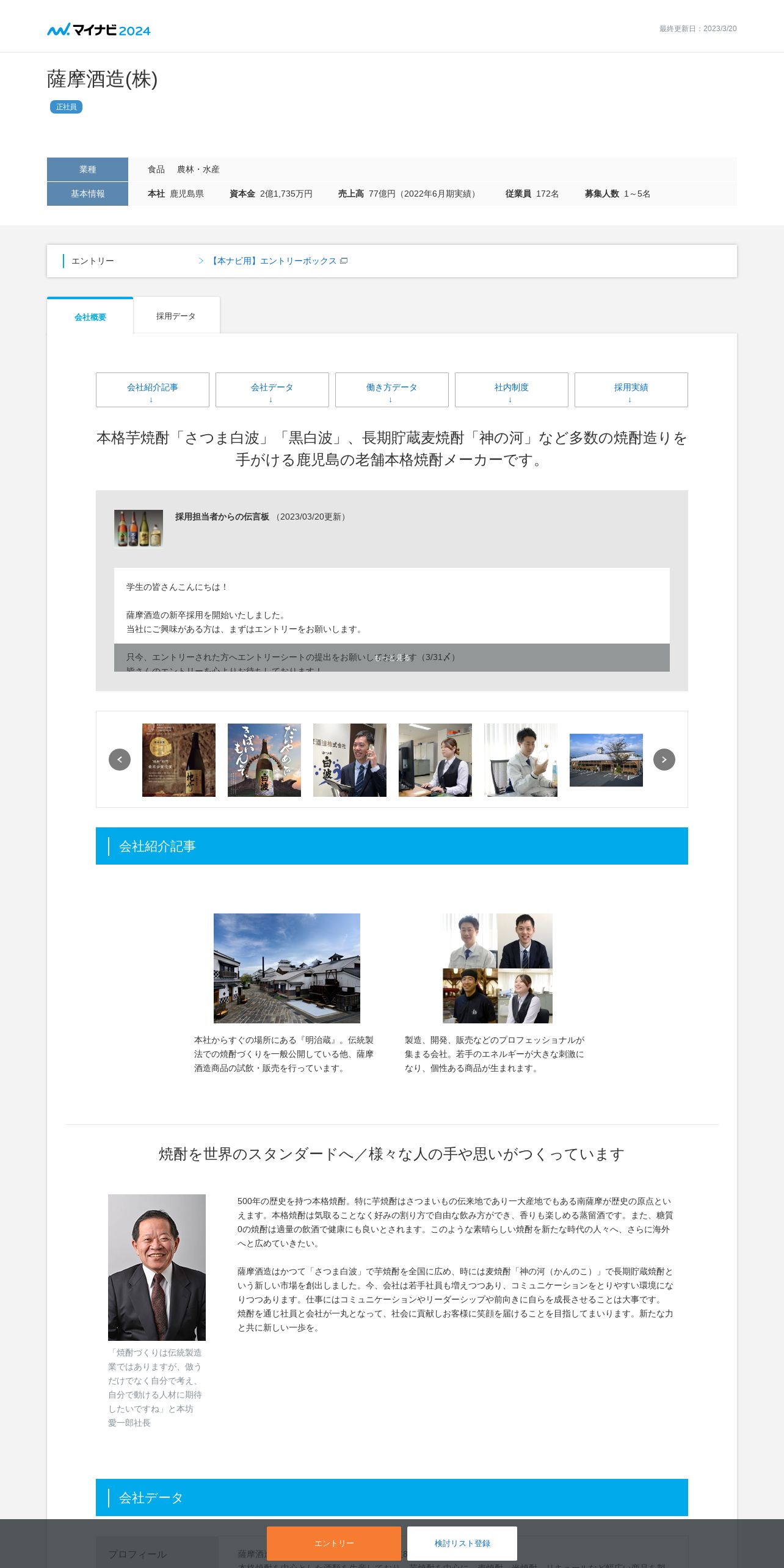
Task: Jump to 会社紹介記事 section button
Action: pos(153,390)
